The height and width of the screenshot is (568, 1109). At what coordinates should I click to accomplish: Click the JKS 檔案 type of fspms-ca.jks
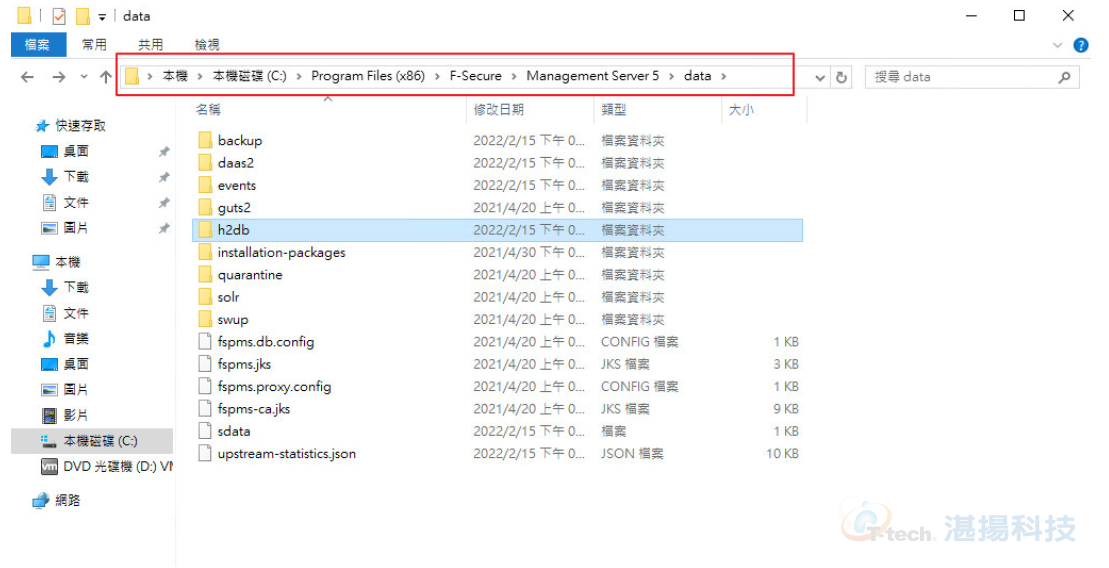coord(625,410)
